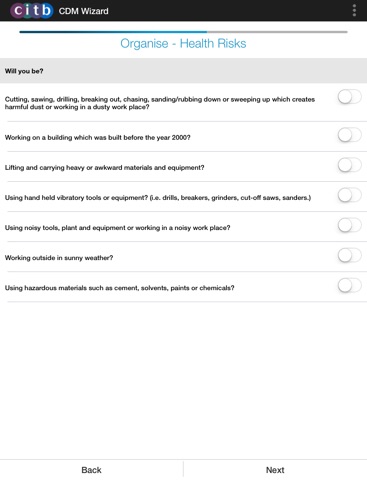Open the three-dot overflow menu

click(354, 11)
